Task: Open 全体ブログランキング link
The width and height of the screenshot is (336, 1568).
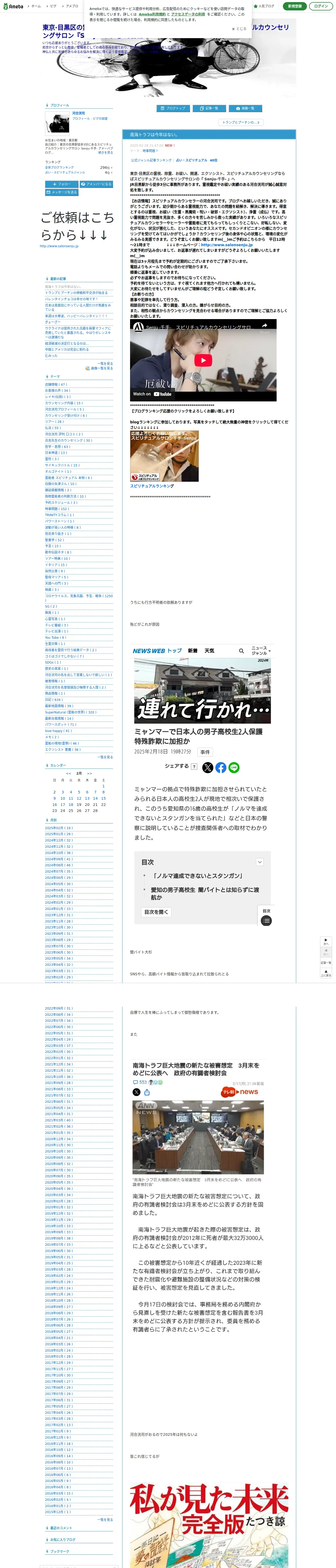Action: pos(59,168)
